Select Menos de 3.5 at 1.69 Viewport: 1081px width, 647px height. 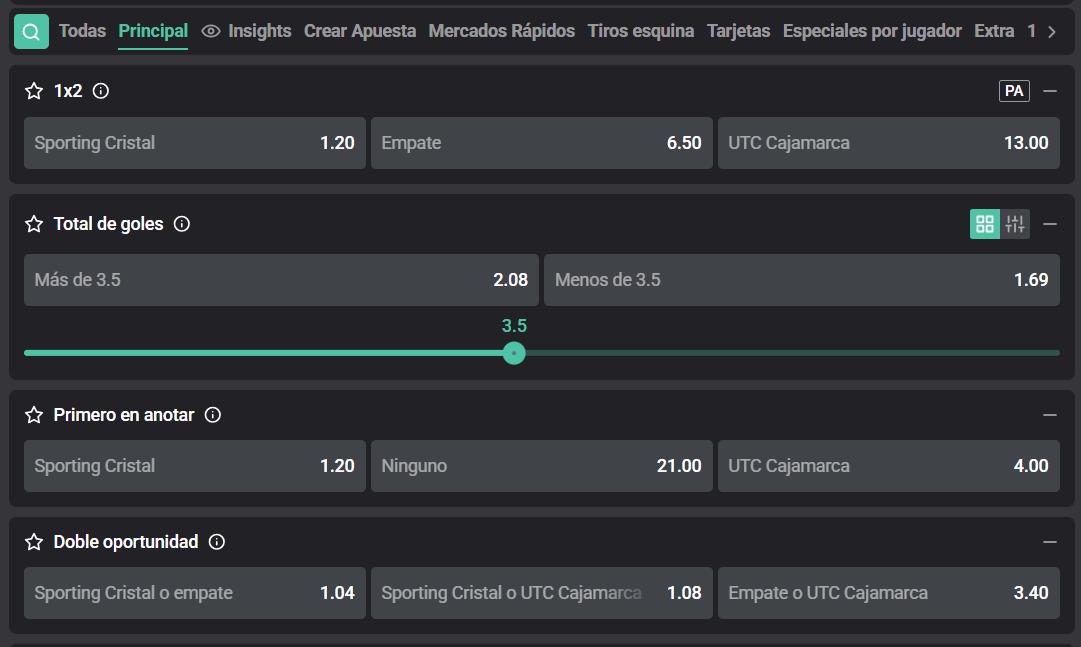point(802,280)
